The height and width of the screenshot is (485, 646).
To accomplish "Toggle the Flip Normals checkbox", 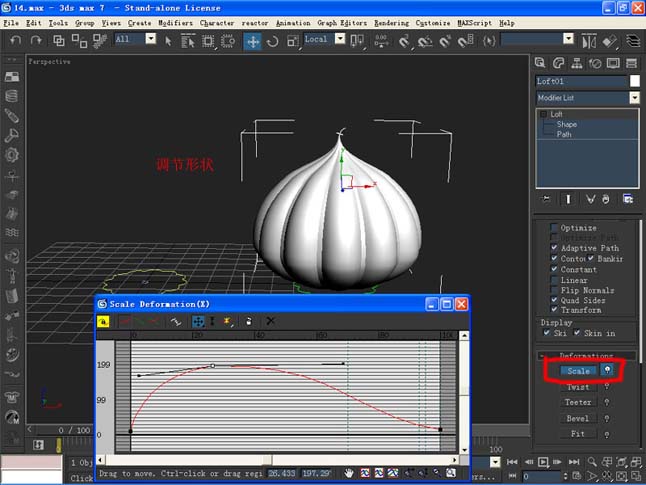I will 554,290.
